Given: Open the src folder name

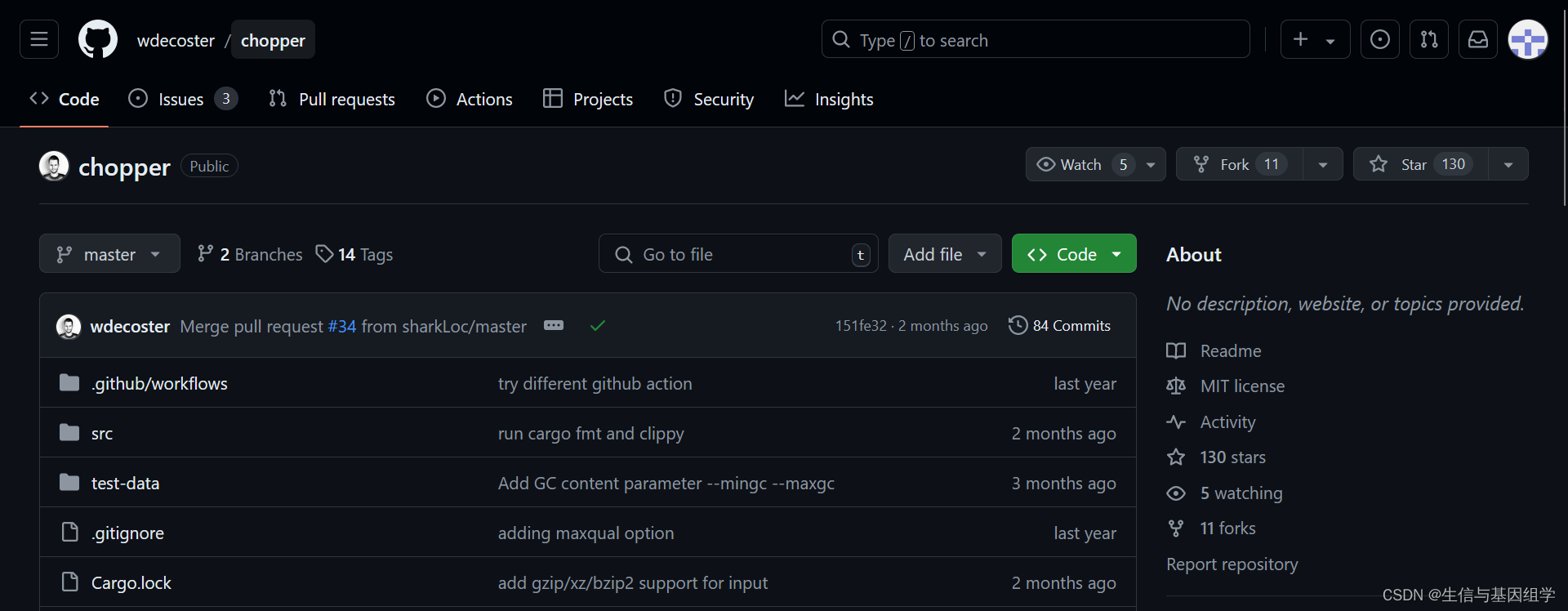Looking at the screenshot, I should tap(102, 434).
